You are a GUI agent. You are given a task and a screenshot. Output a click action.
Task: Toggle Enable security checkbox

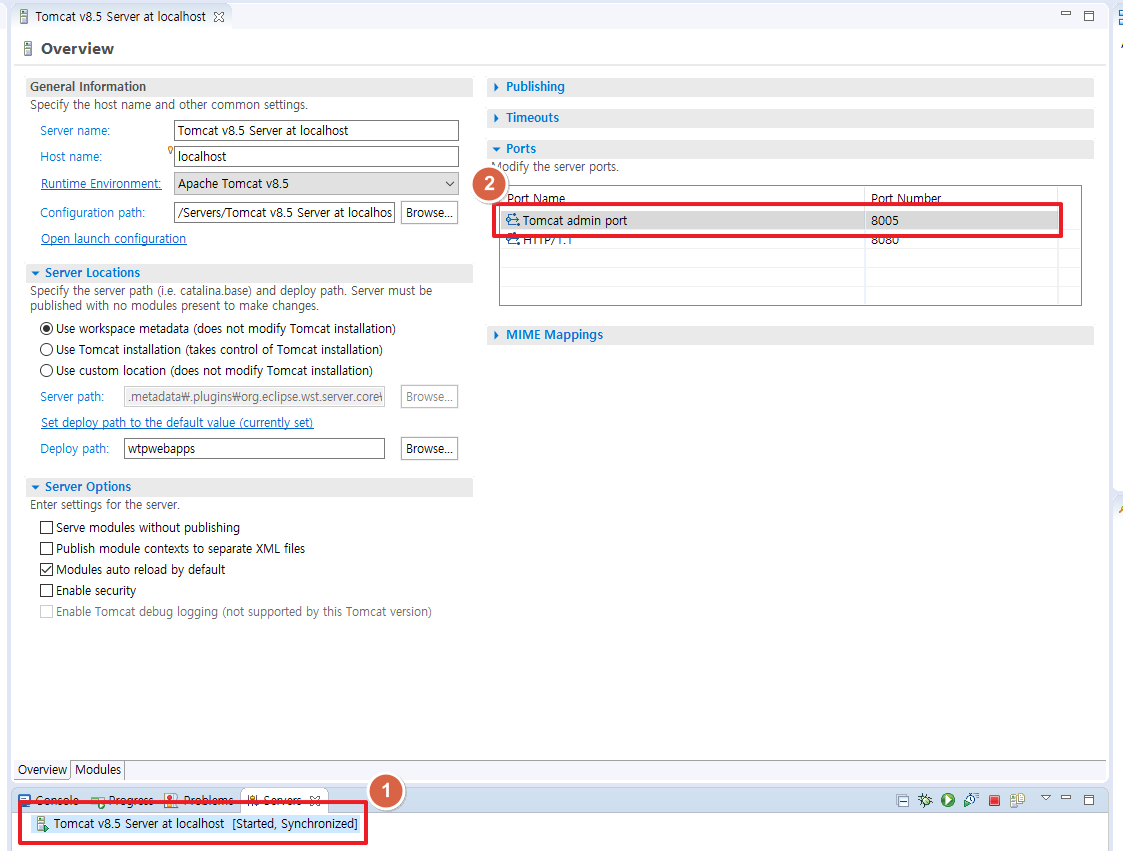[x=47, y=590]
